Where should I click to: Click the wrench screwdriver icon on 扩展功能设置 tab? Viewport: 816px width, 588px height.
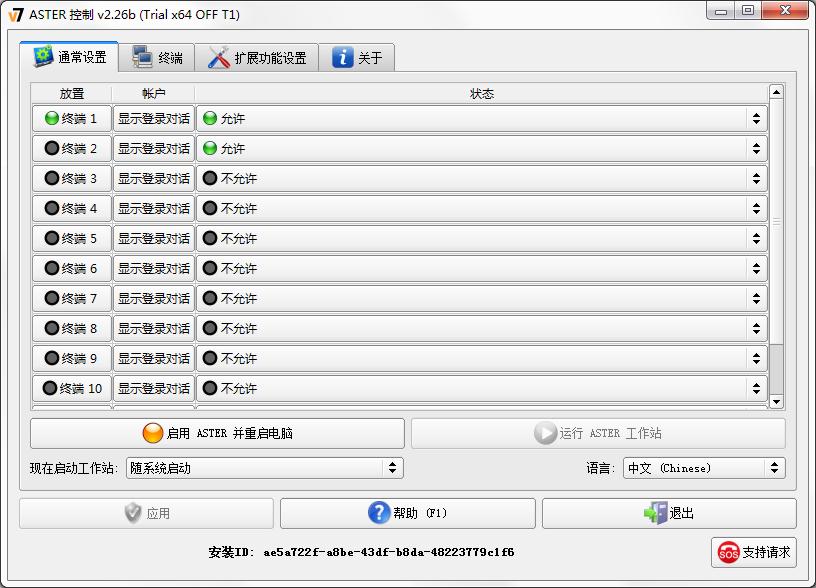click(219, 58)
